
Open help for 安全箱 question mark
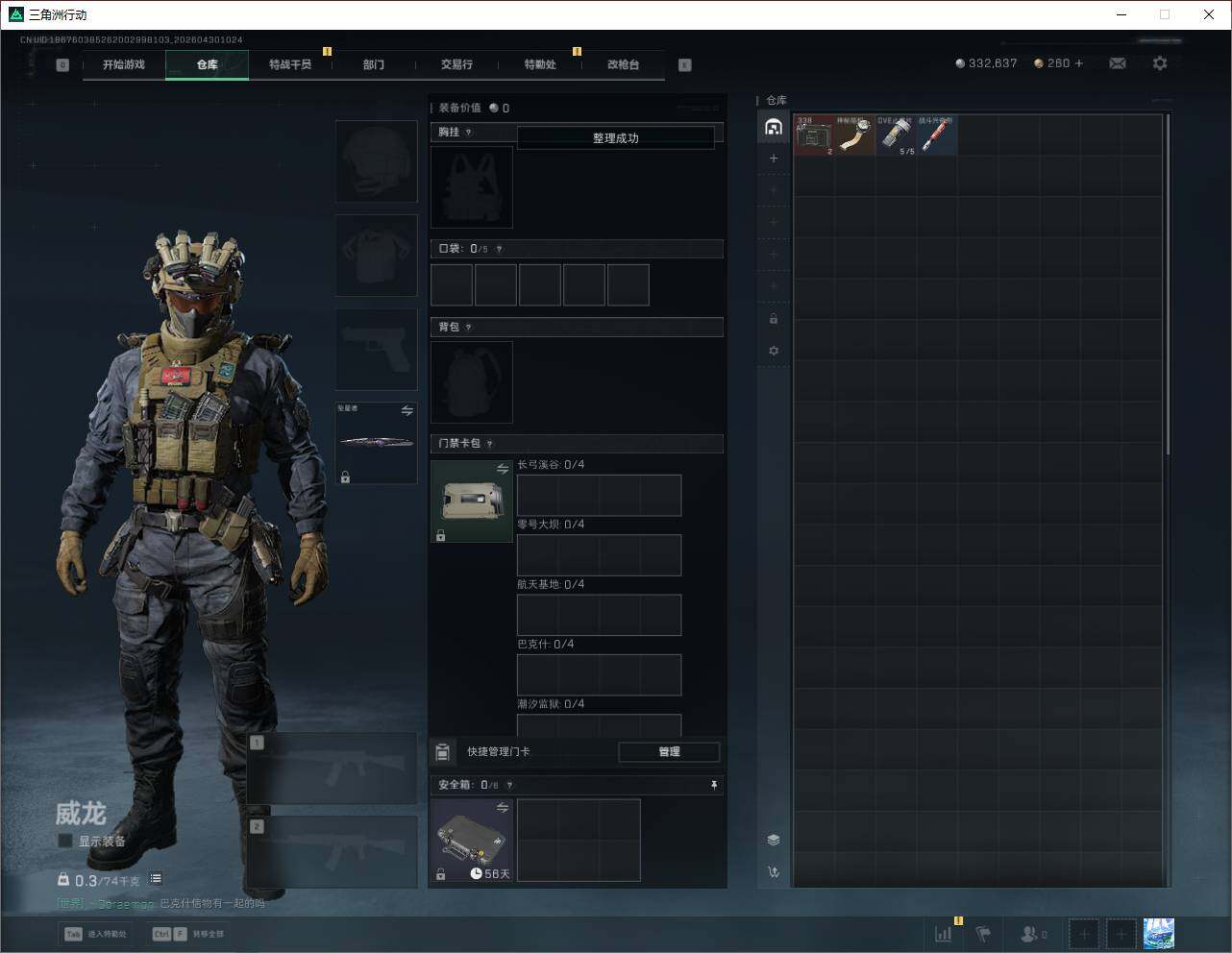point(509,786)
